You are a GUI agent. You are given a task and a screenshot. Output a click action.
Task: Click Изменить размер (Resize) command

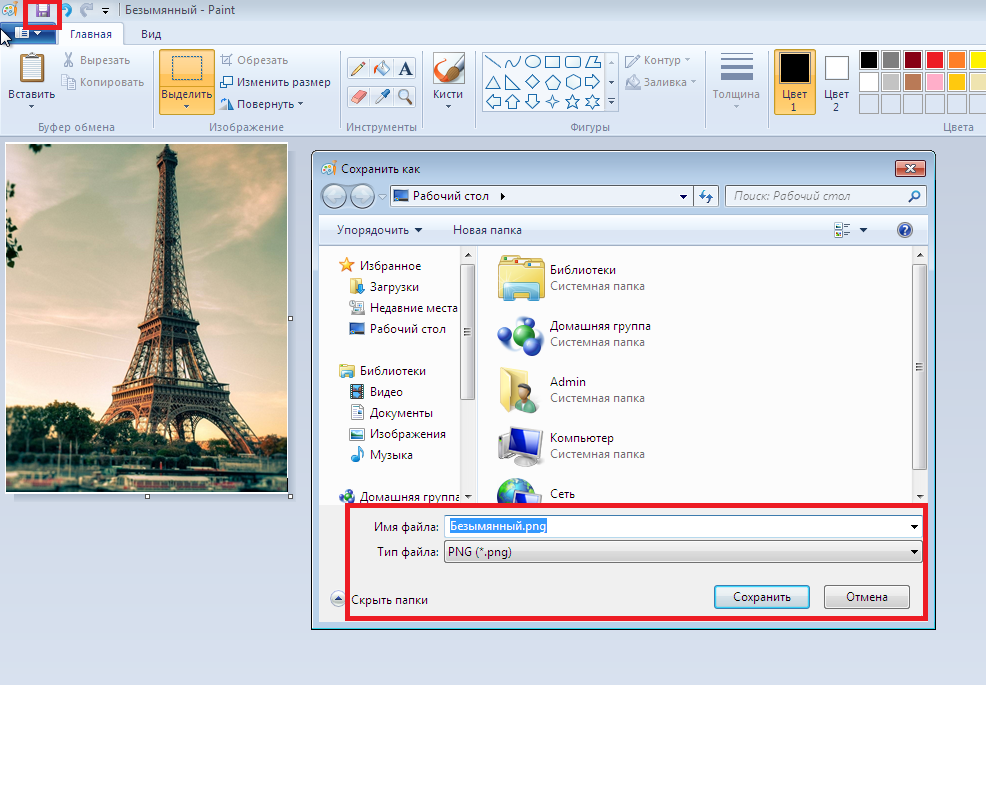tap(275, 82)
